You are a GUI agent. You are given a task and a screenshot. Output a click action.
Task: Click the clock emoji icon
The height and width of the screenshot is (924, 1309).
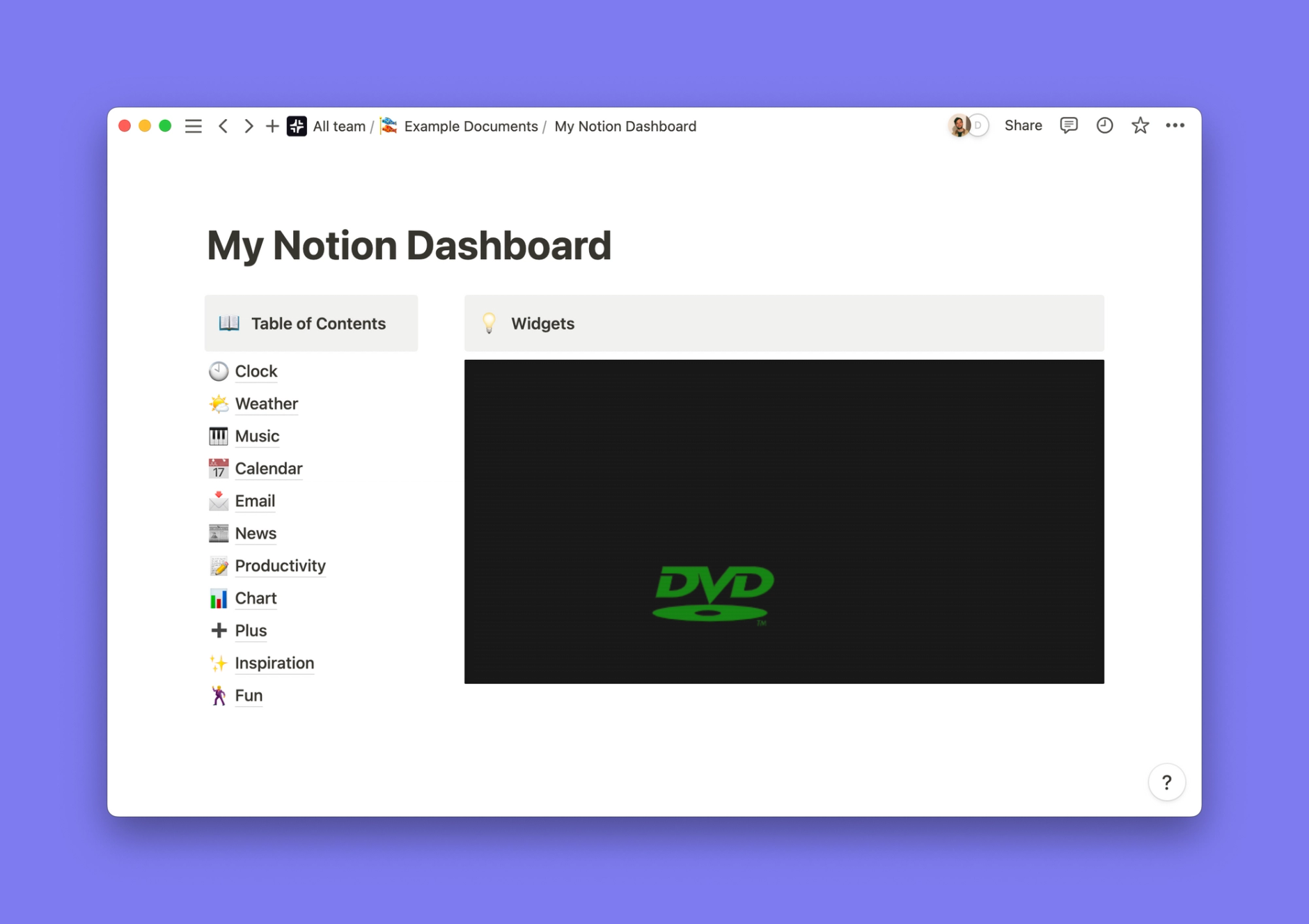[x=219, y=371]
